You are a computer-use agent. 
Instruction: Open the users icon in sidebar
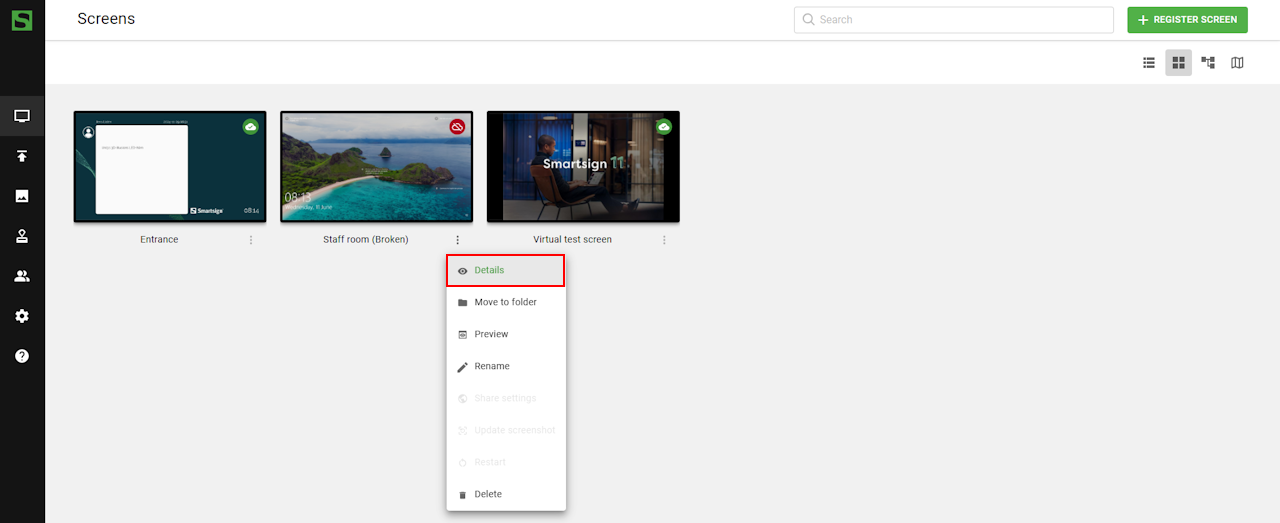click(22, 276)
